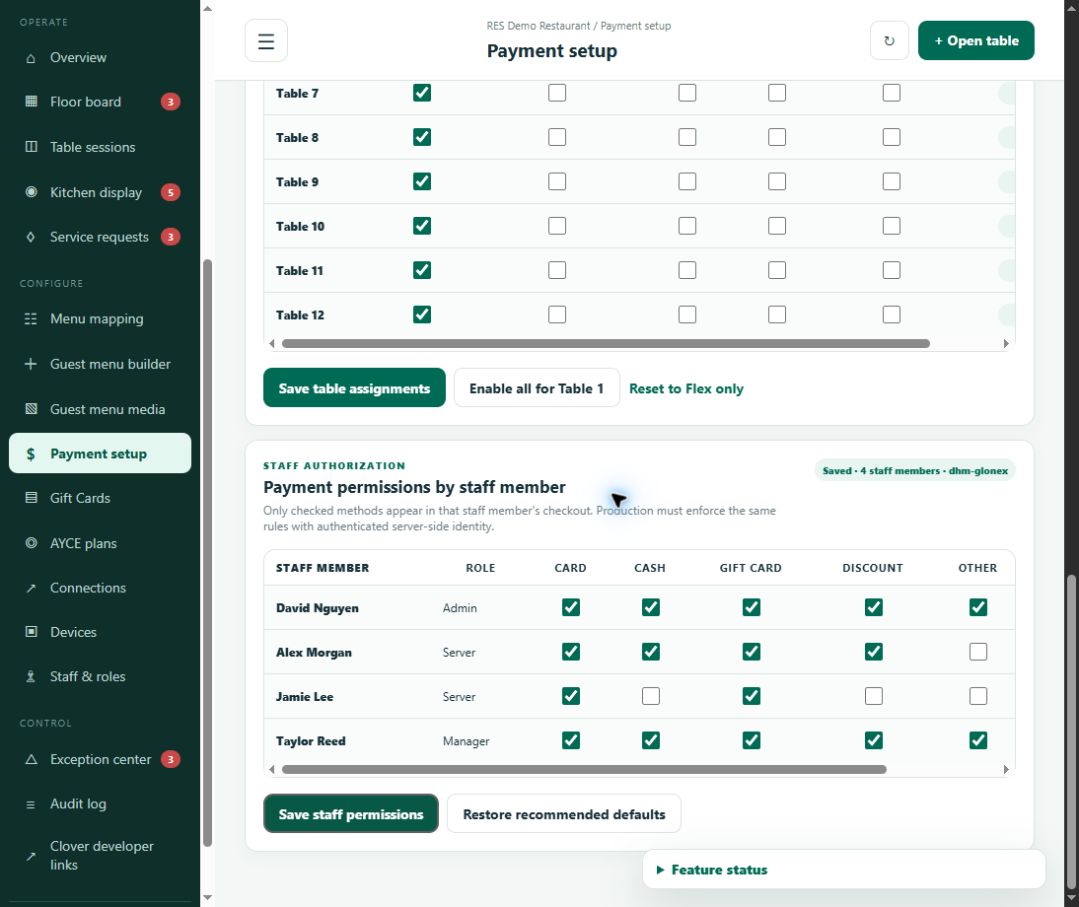1079x907 pixels.
Task: Disable Gift Card permission for Taylor Reed
Action: pos(751,740)
